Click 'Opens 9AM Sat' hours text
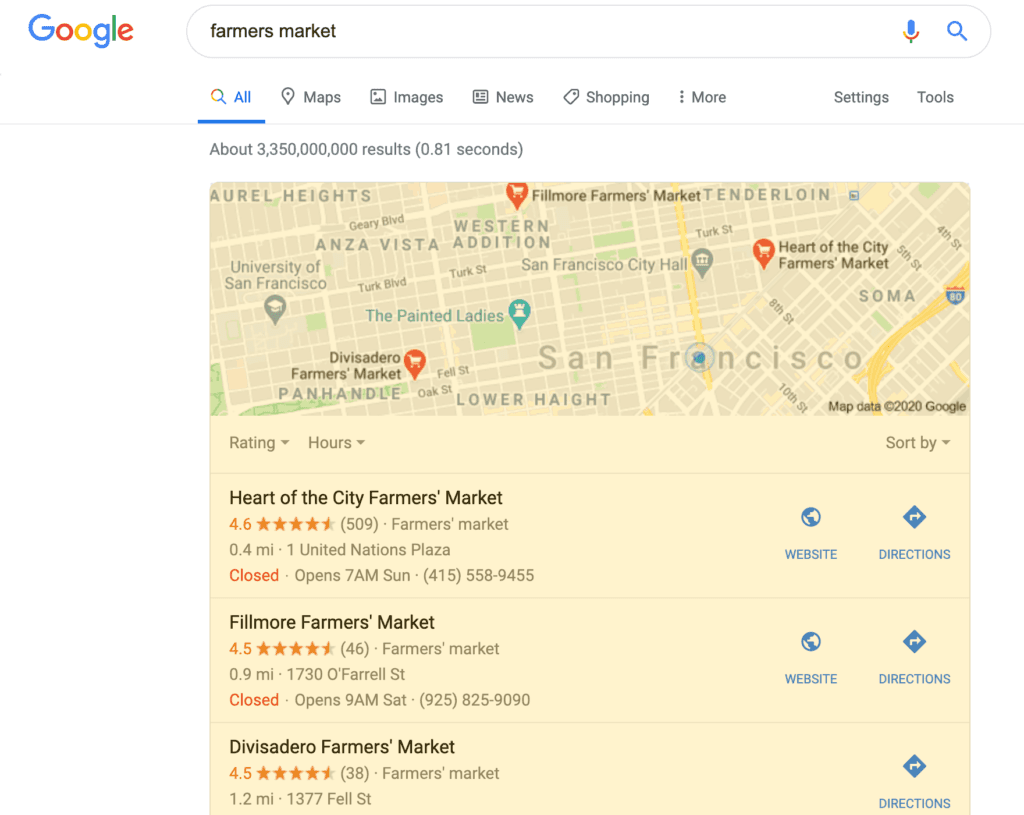Image resolution: width=1024 pixels, height=815 pixels. point(350,700)
